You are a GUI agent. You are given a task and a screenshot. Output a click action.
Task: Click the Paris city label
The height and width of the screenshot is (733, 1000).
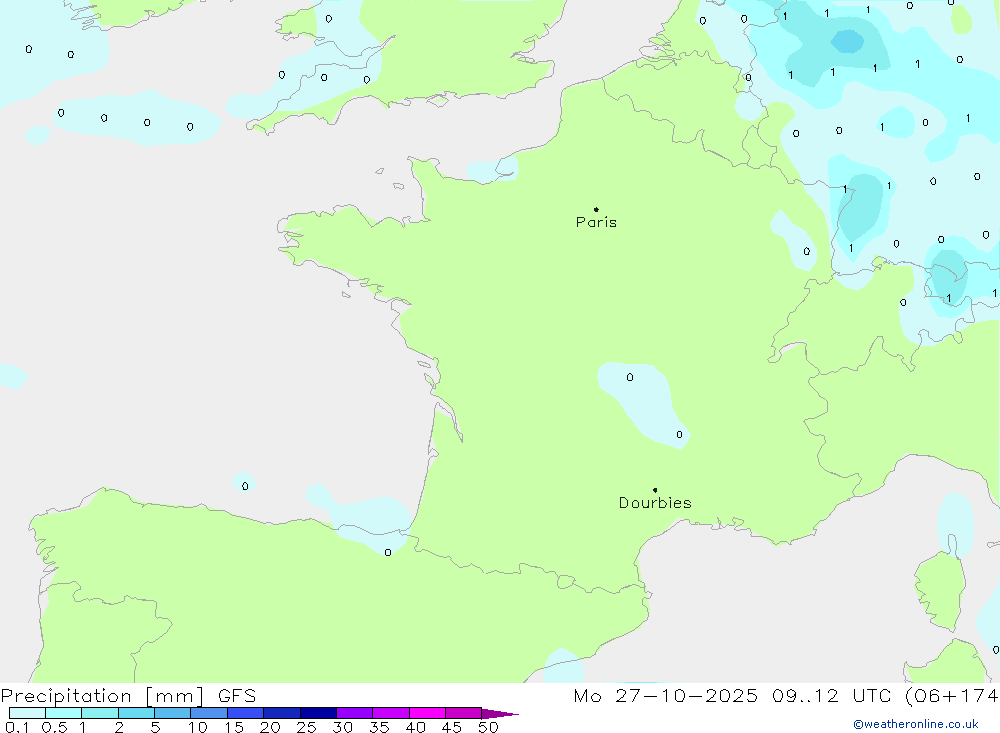(596, 222)
